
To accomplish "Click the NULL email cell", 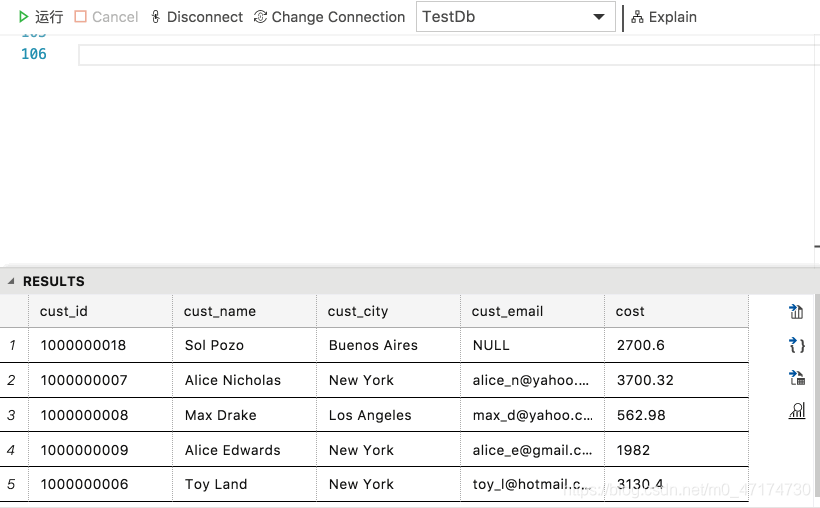I will tap(532, 345).
